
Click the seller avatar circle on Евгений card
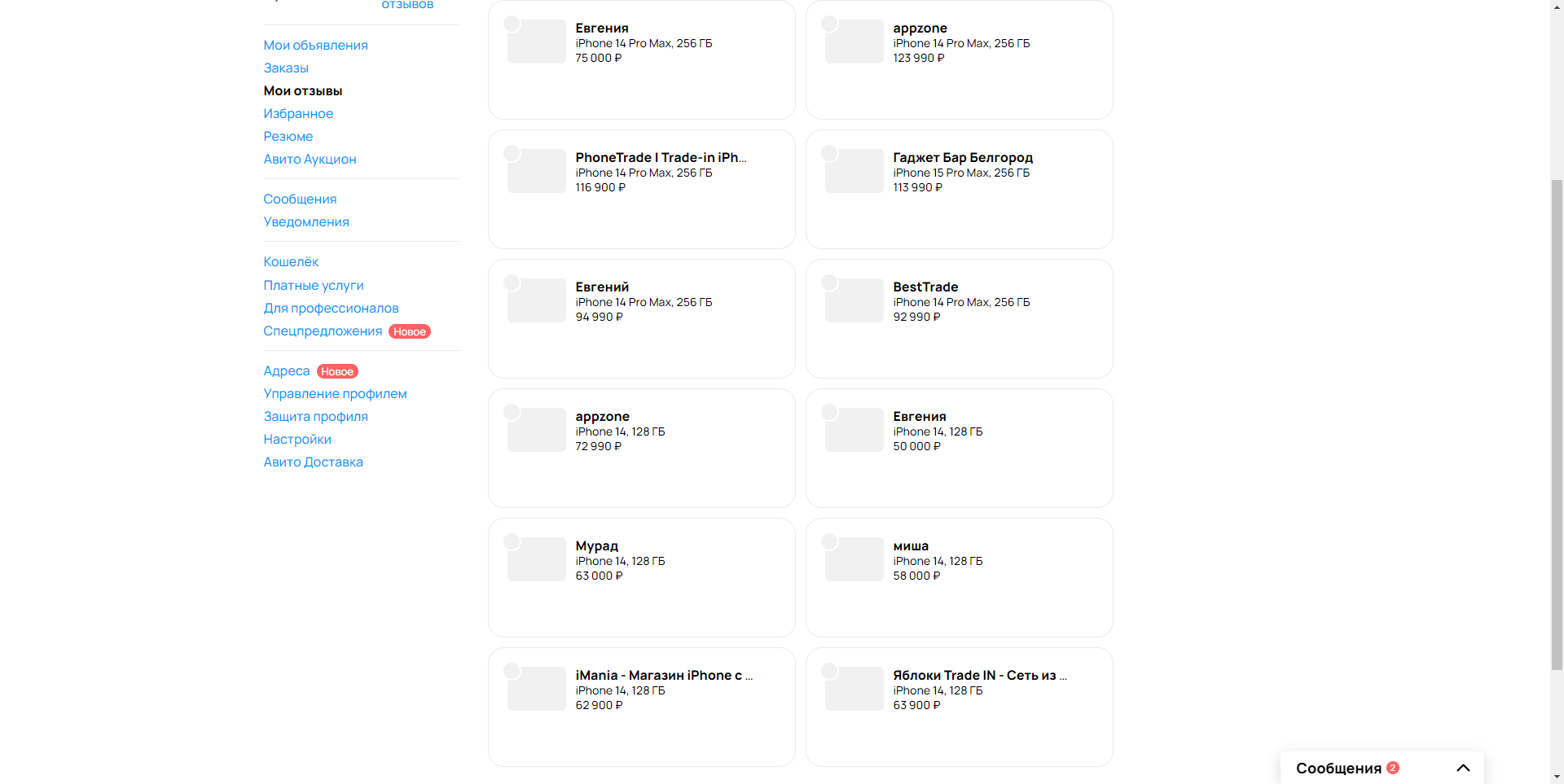[512, 283]
